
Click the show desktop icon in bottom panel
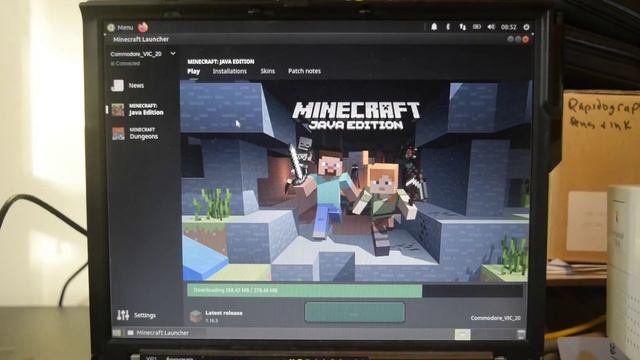117,333
